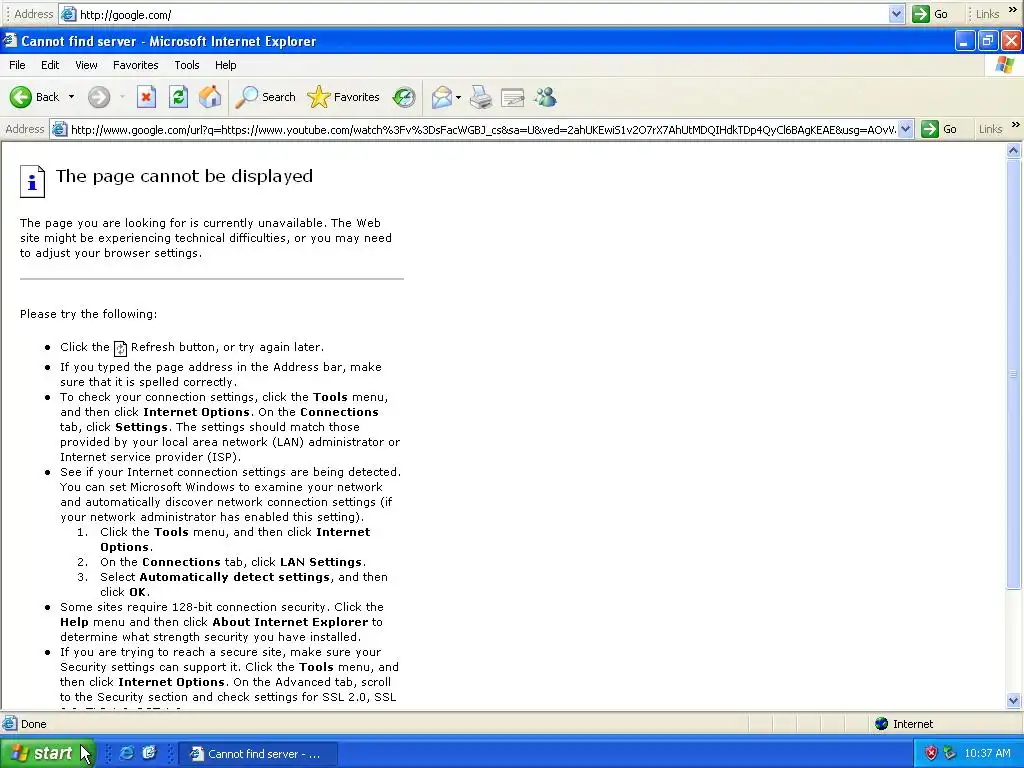The width and height of the screenshot is (1024, 768).
Task: Click the grey Forward arrow button
Action: [x=99, y=97]
